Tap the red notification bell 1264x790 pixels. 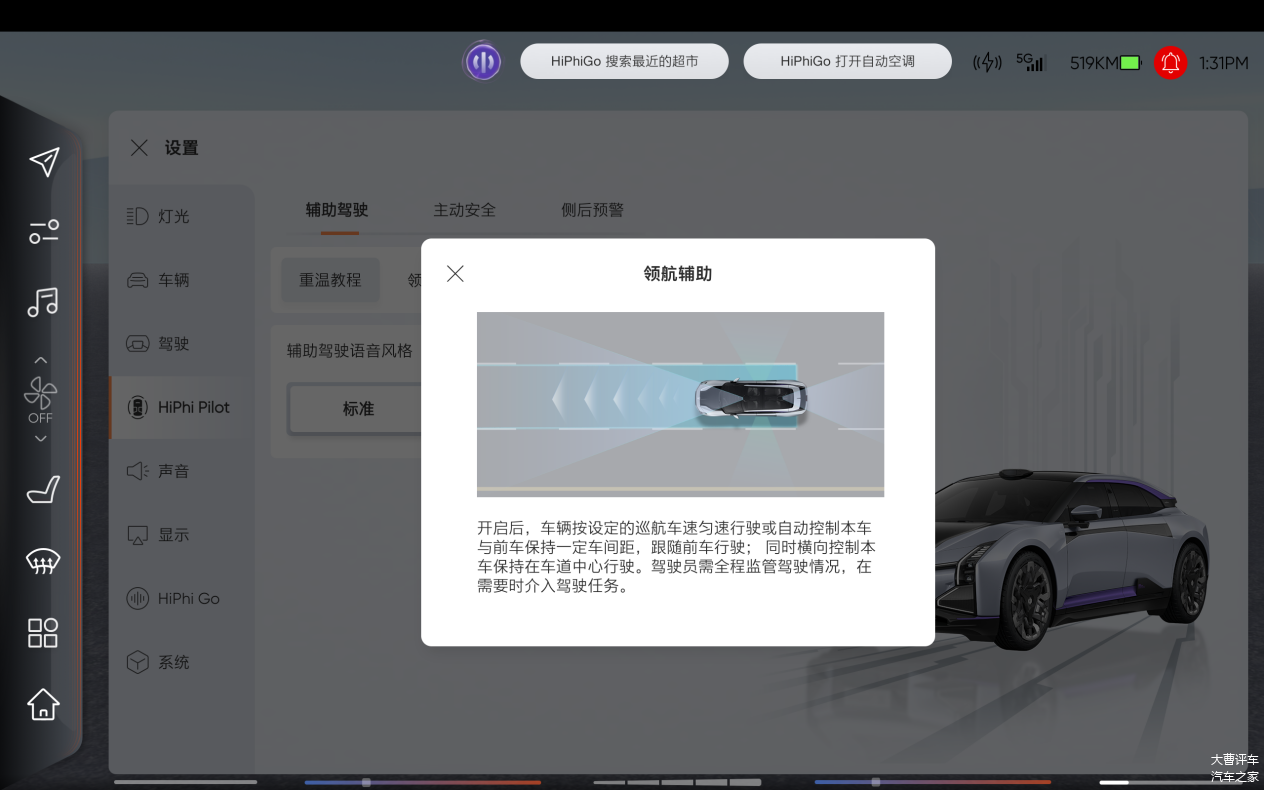[1170, 63]
